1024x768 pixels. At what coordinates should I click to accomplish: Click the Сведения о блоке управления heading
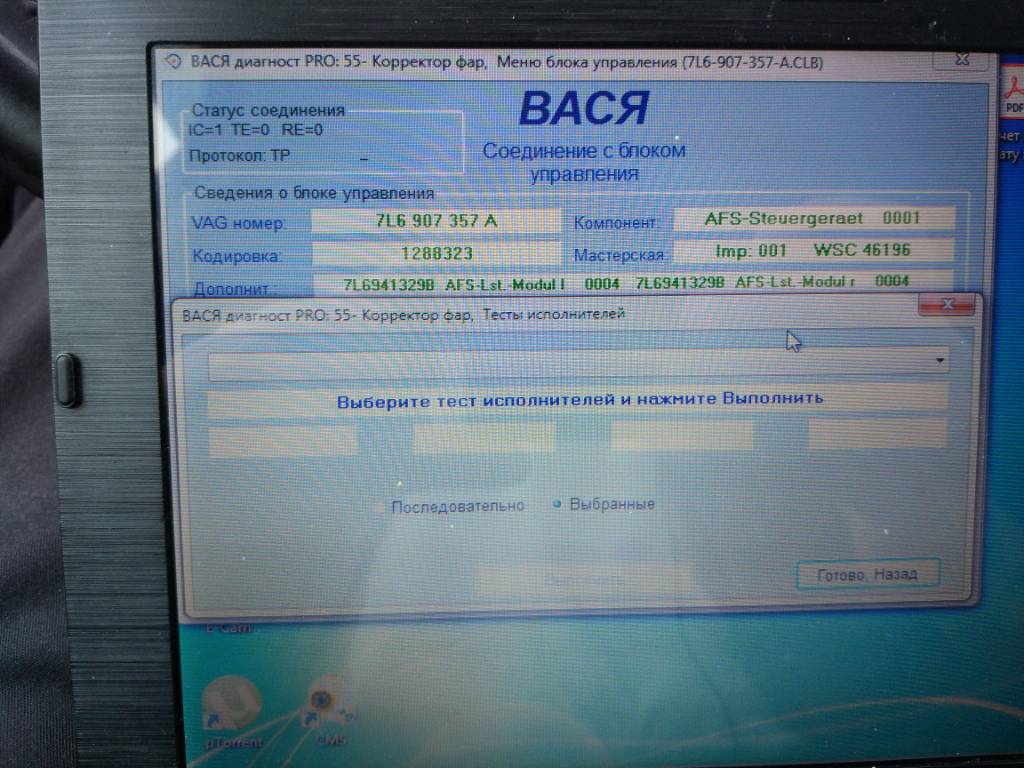pos(314,193)
